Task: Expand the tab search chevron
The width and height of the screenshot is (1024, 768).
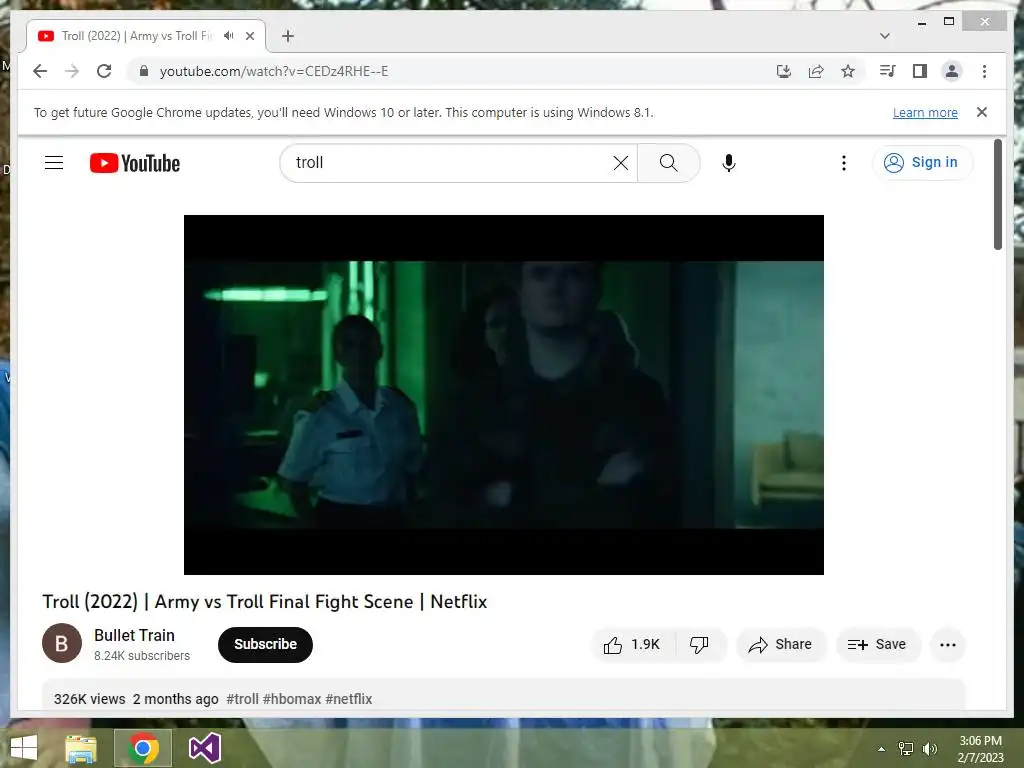Action: (x=884, y=36)
